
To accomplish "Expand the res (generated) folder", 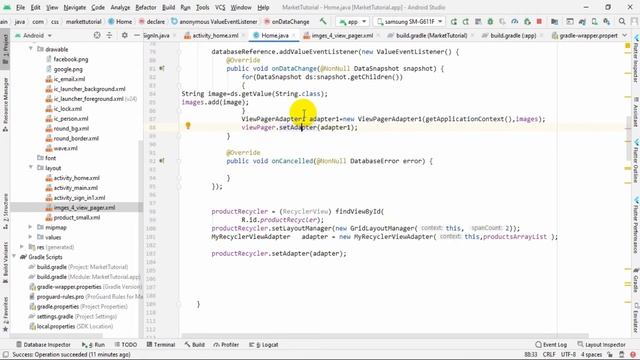I will point(22,247).
